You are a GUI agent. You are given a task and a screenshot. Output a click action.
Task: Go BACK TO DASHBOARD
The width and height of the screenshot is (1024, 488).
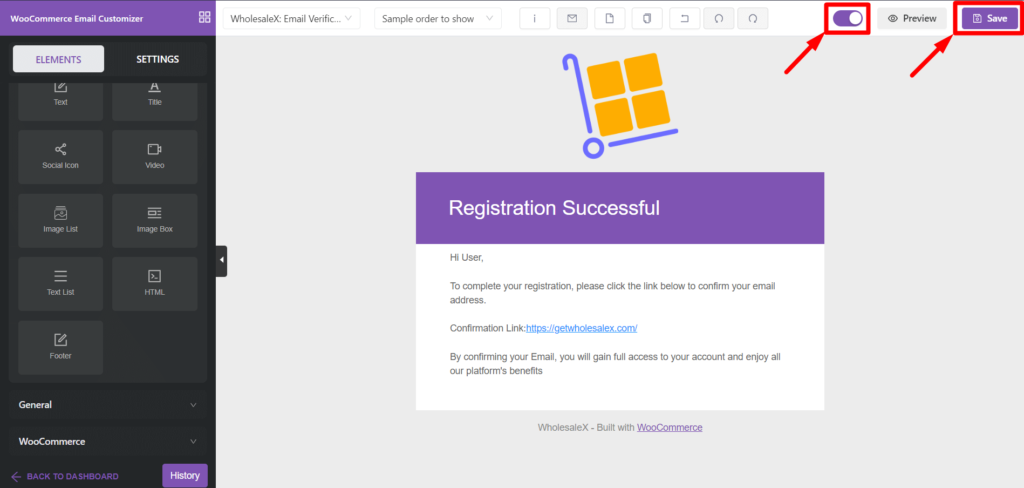coord(65,476)
